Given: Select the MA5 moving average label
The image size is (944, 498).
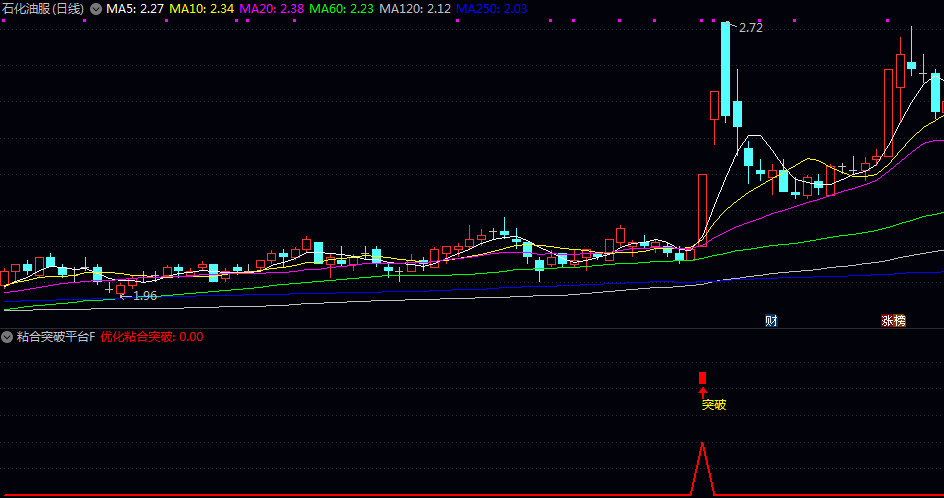Looking at the screenshot, I should 135,9.
